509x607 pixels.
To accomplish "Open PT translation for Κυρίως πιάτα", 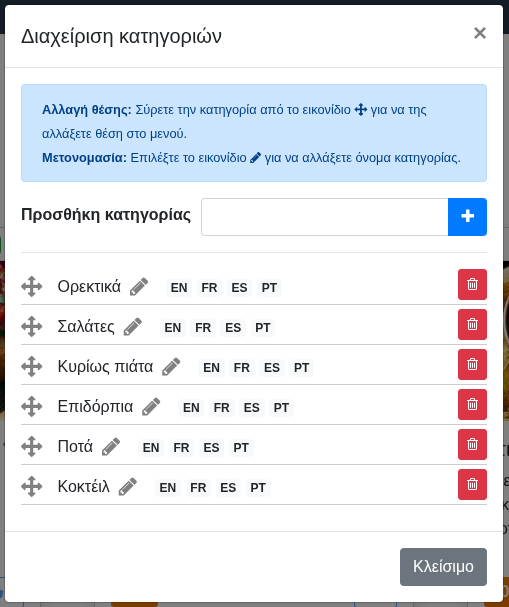I will (x=302, y=367).
